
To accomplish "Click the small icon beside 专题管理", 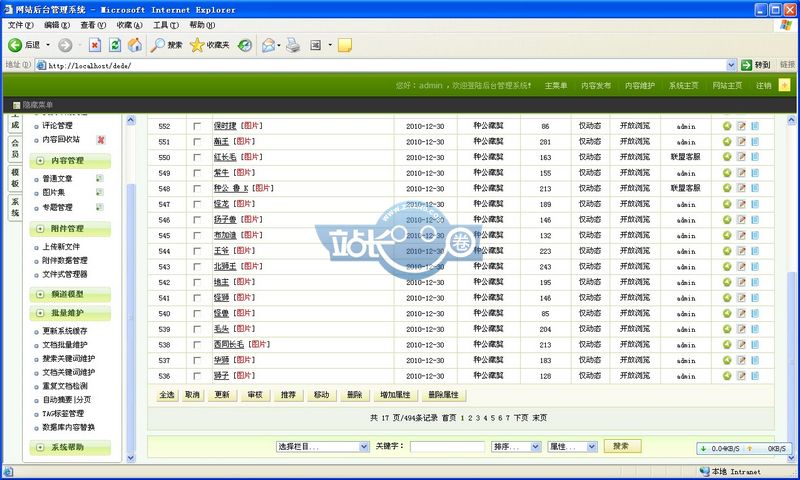I will [99, 207].
